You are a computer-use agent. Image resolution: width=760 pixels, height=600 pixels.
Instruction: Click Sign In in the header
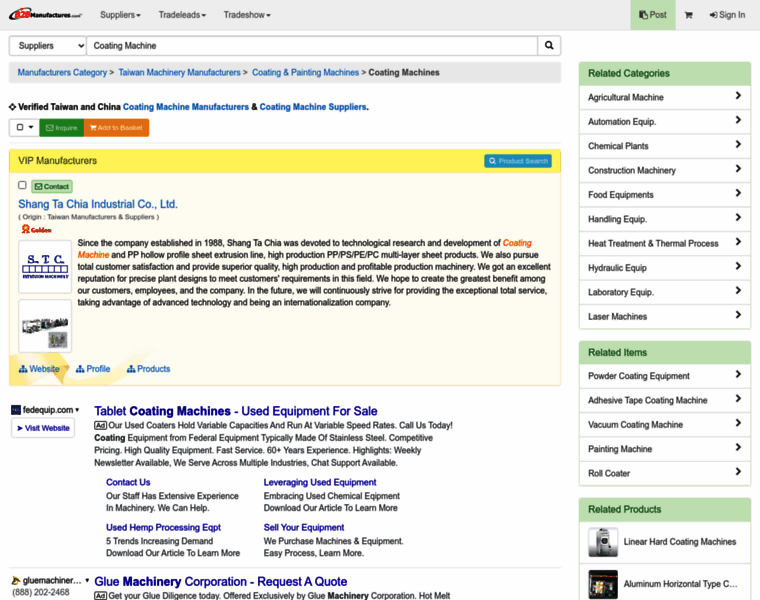pyautogui.click(x=727, y=15)
